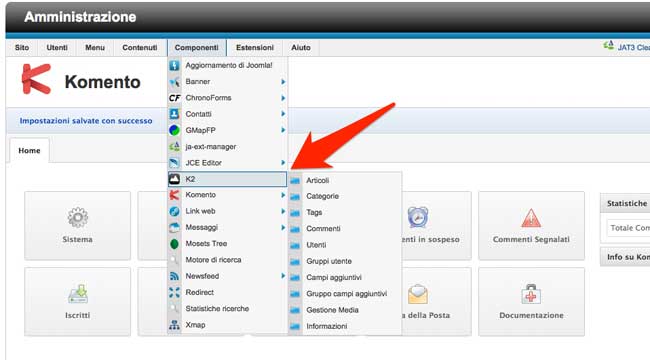Viewport: 650px width, 360px height.
Task: Open the Statistiche panel header
Action: (x=625, y=203)
